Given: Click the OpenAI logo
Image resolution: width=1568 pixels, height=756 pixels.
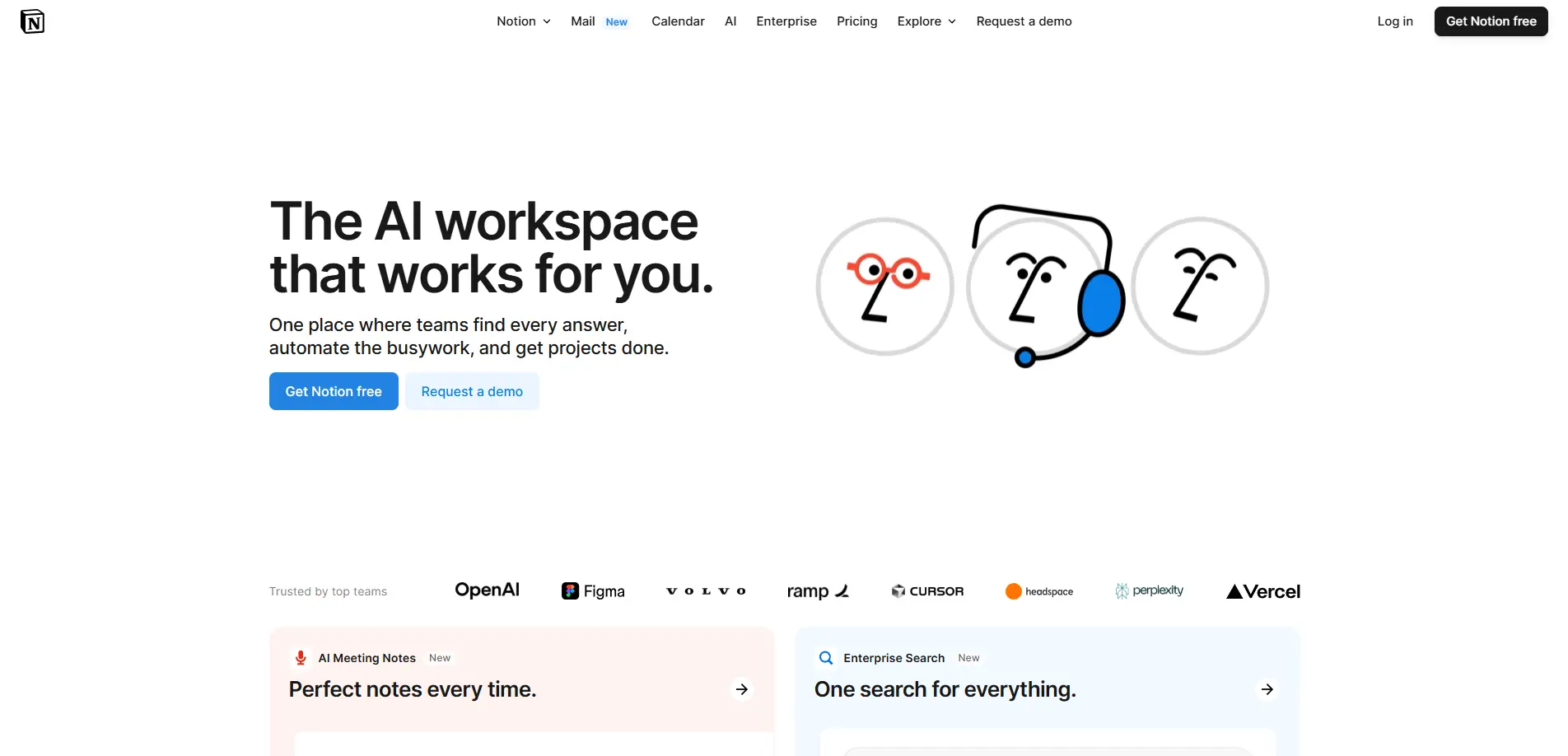Looking at the screenshot, I should (x=487, y=590).
